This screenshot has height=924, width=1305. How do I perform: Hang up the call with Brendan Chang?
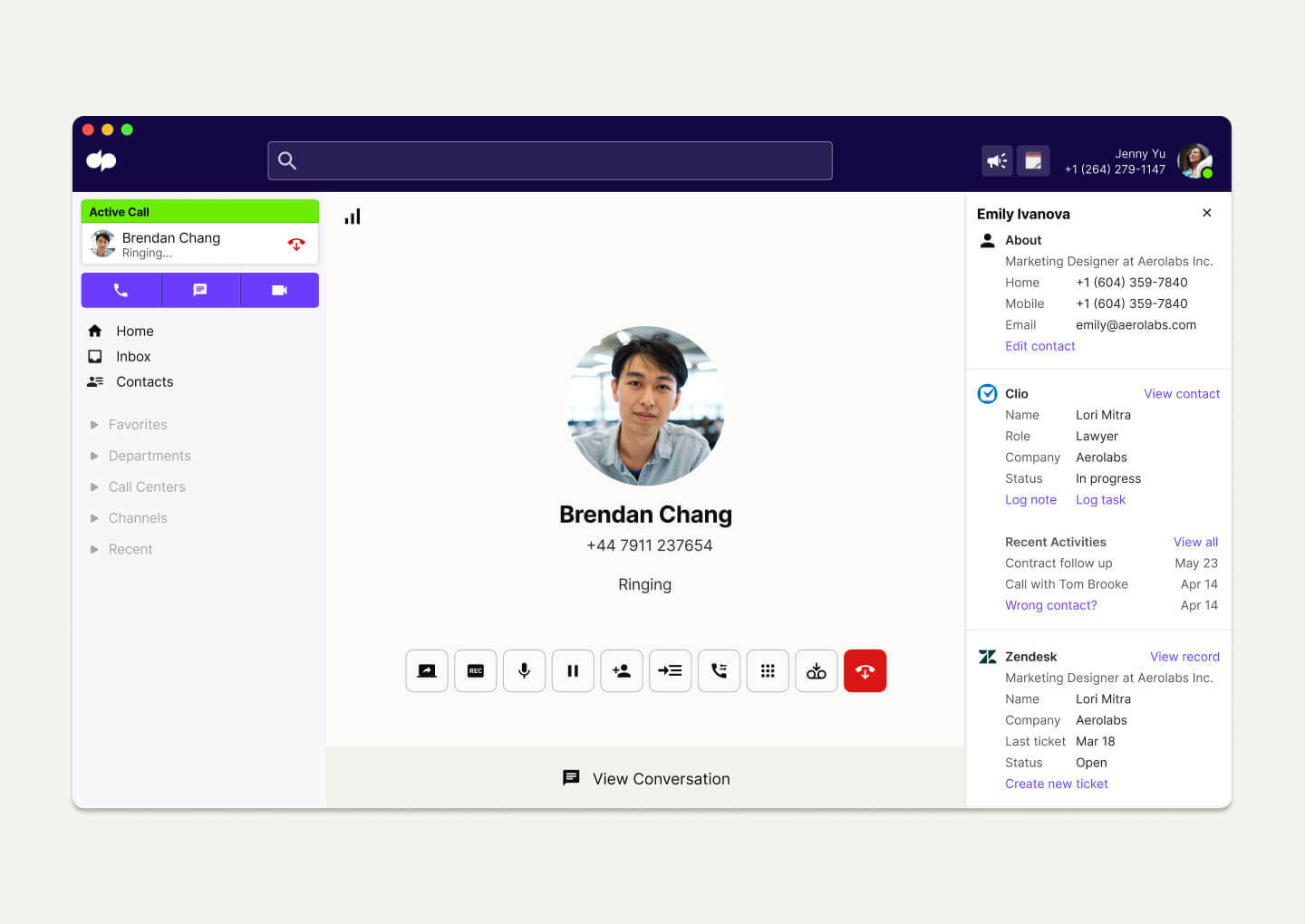point(865,670)
